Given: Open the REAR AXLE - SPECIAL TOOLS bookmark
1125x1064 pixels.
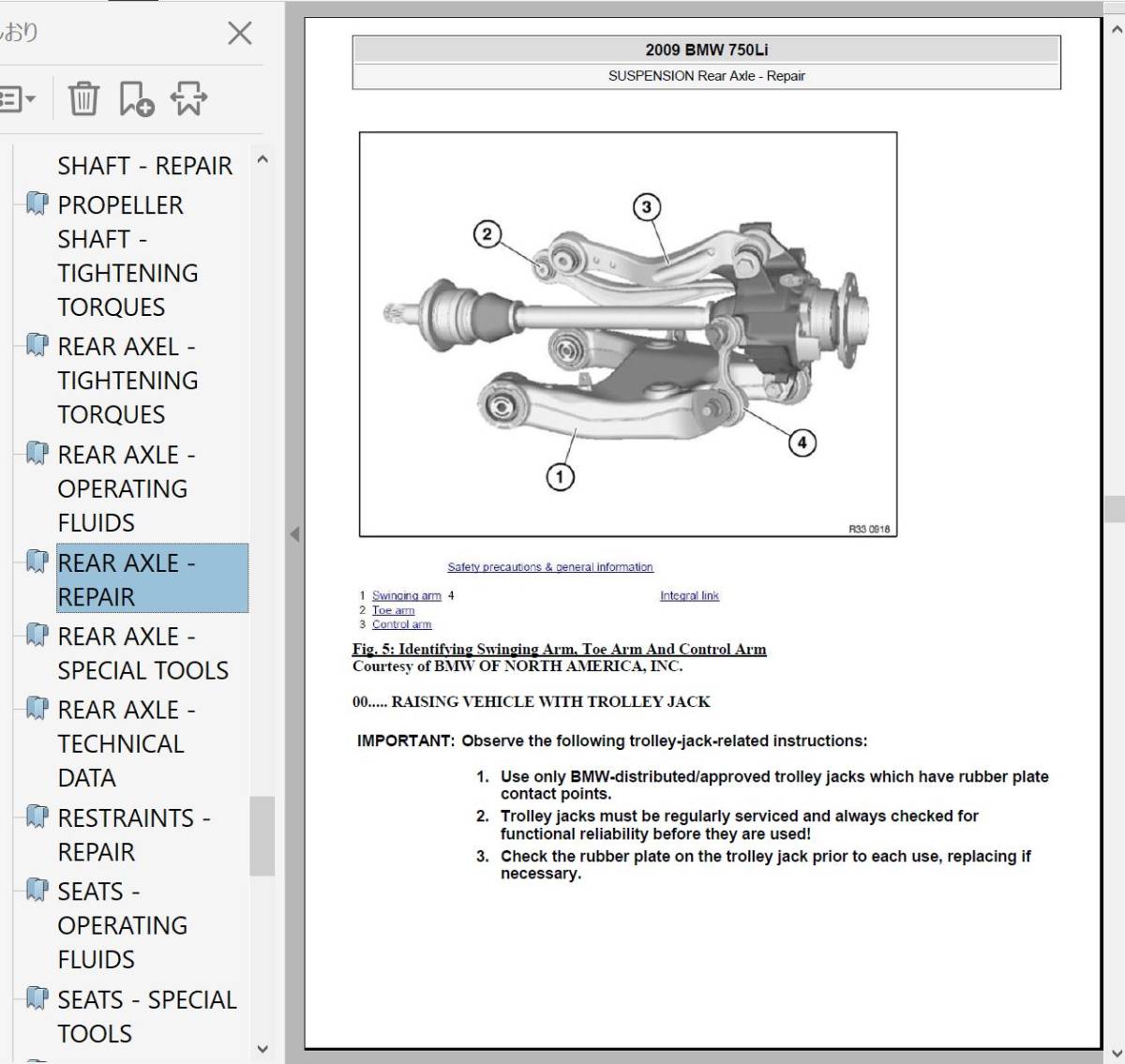Looking at the screenshot, I should [x=142, y=653].
